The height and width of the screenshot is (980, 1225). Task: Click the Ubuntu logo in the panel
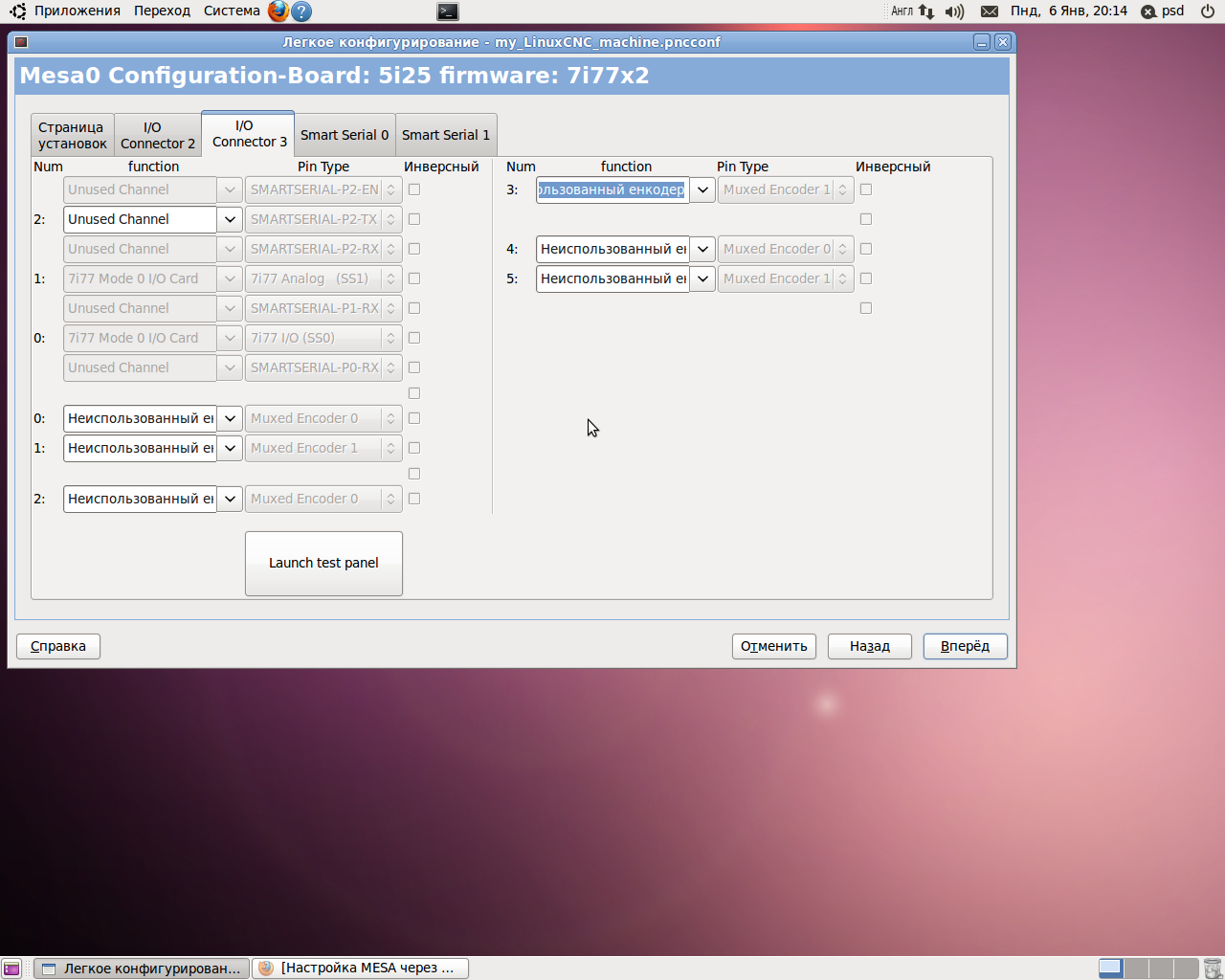pos(17,11)
